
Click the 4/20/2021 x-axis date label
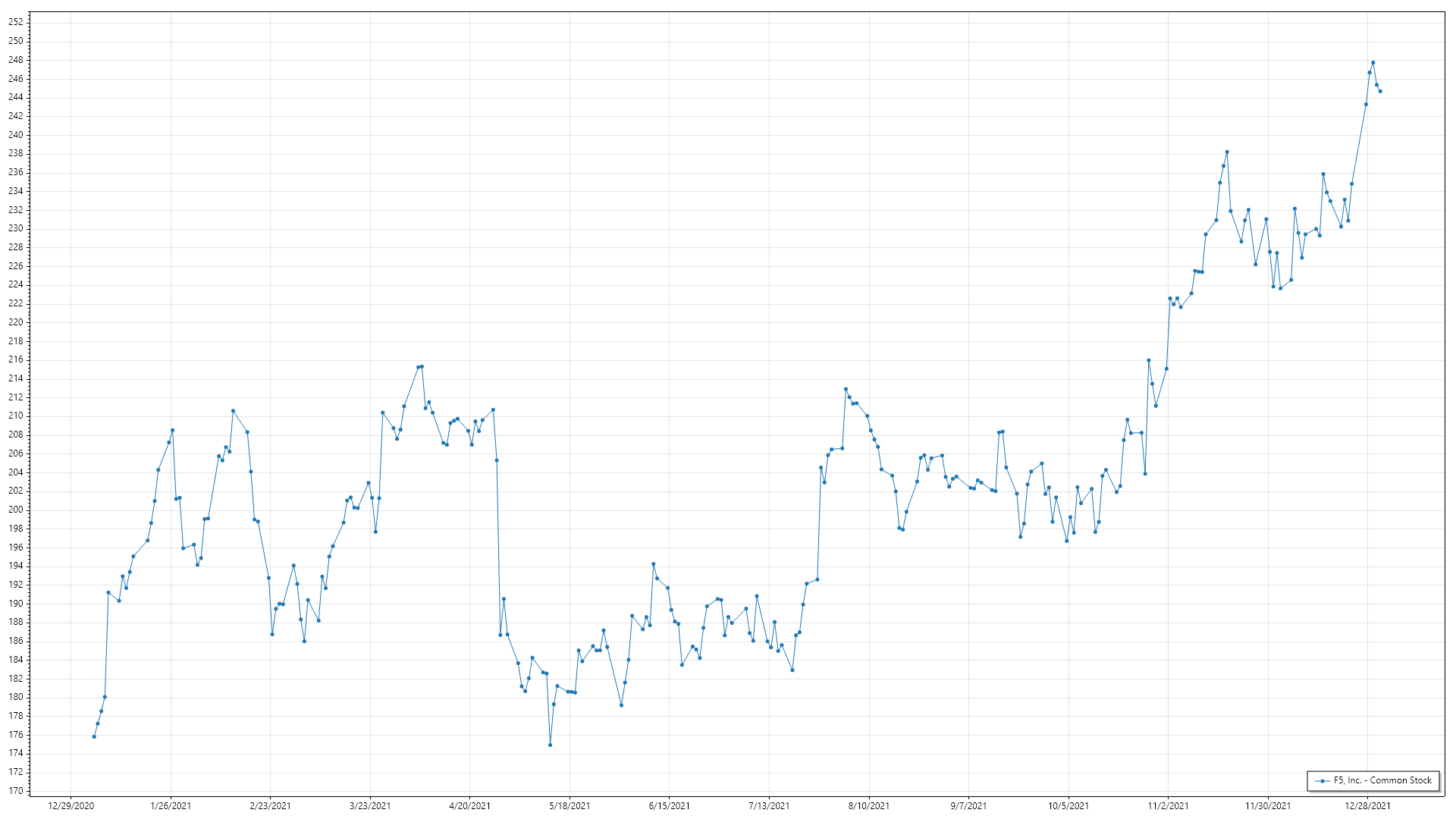coord(469,806)
